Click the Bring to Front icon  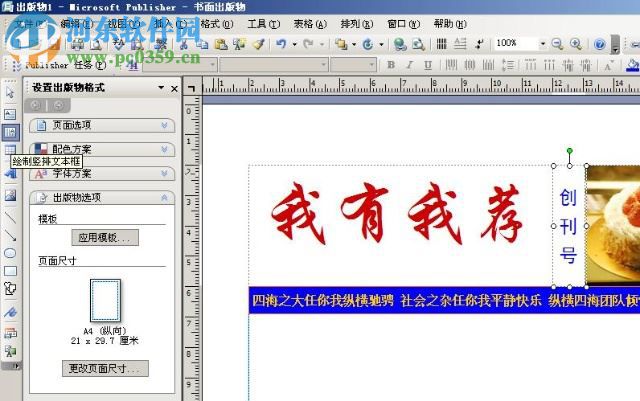(341, 44)
